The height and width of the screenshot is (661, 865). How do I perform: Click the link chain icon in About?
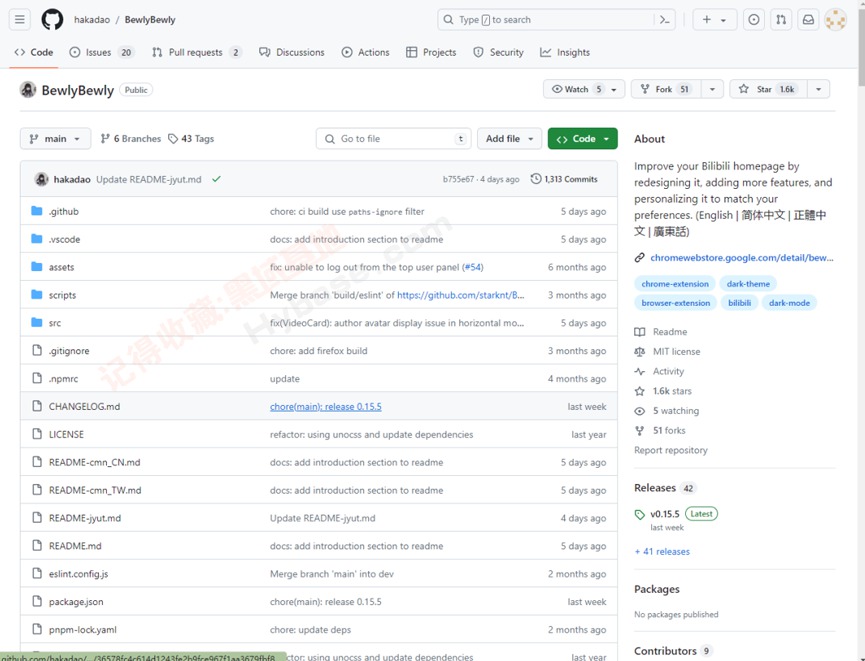(x=639, y=257)
